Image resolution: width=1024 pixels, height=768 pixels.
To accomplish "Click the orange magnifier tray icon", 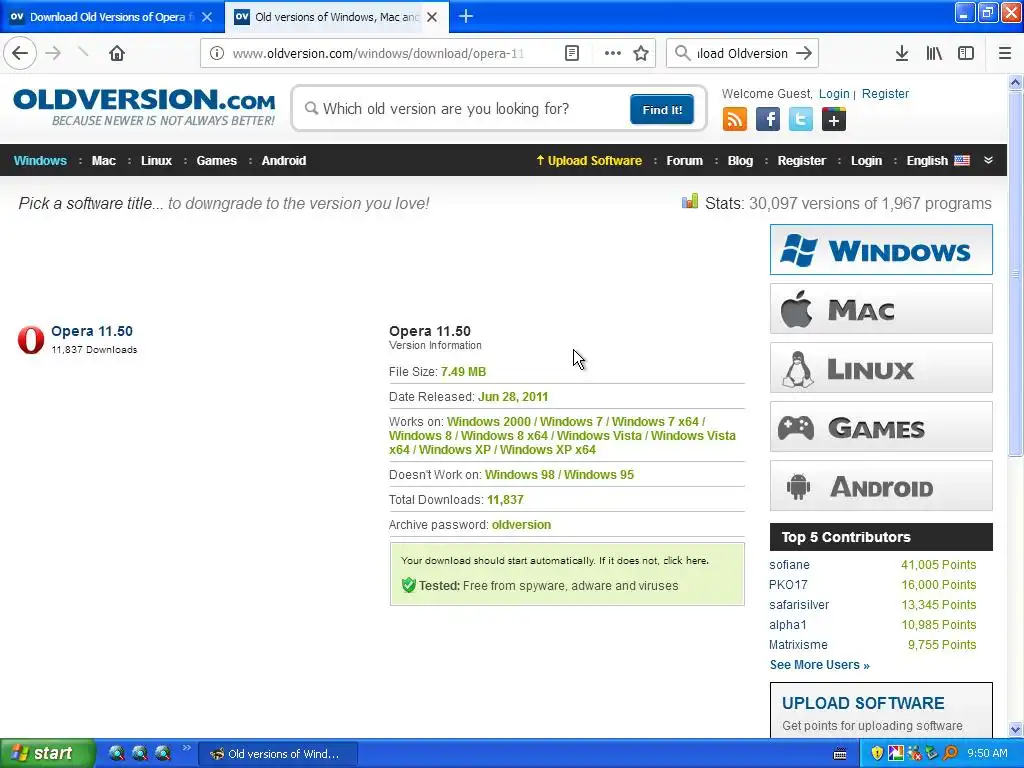I will coord(951,754).
